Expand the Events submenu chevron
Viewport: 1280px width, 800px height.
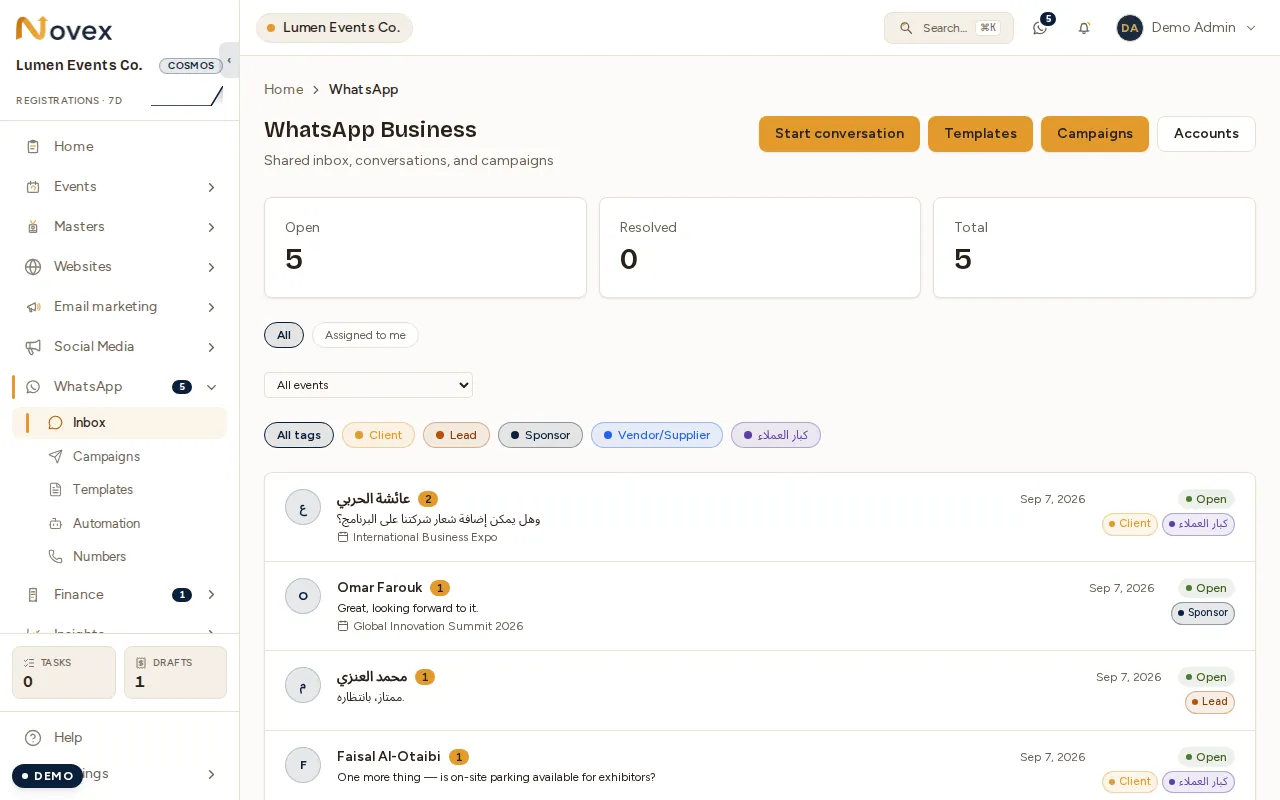[211, 187]
